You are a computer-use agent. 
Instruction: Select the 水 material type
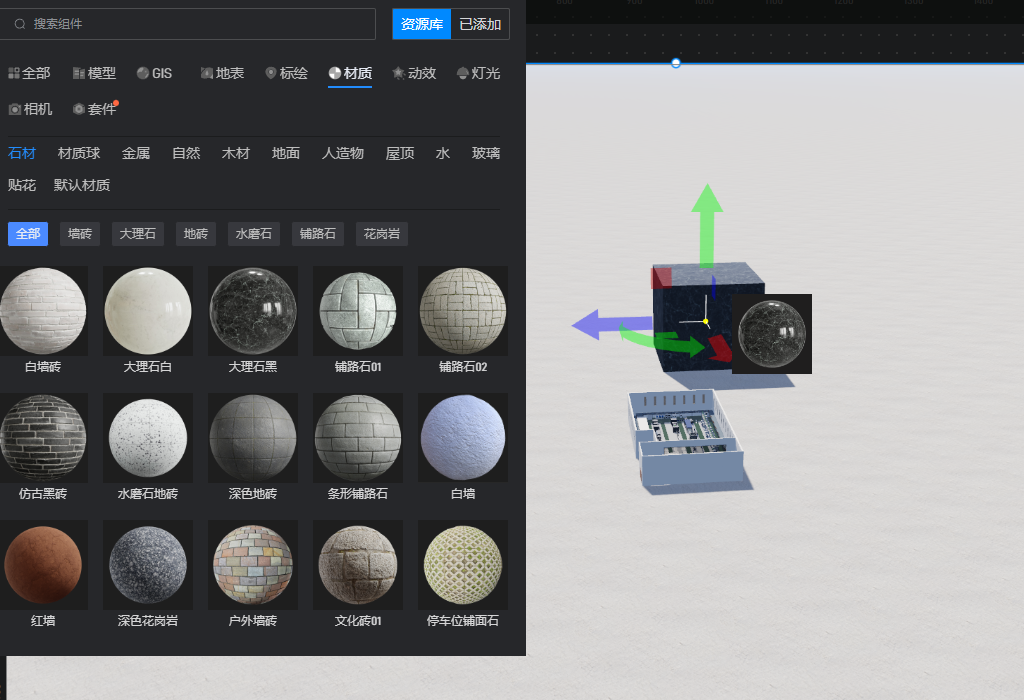pos(443,153)
